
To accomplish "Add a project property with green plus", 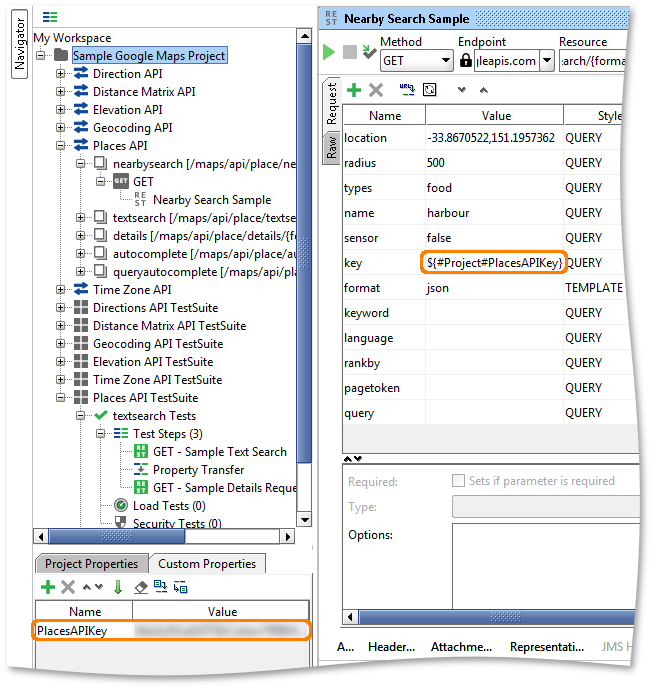I will click(x=48, y=587).
